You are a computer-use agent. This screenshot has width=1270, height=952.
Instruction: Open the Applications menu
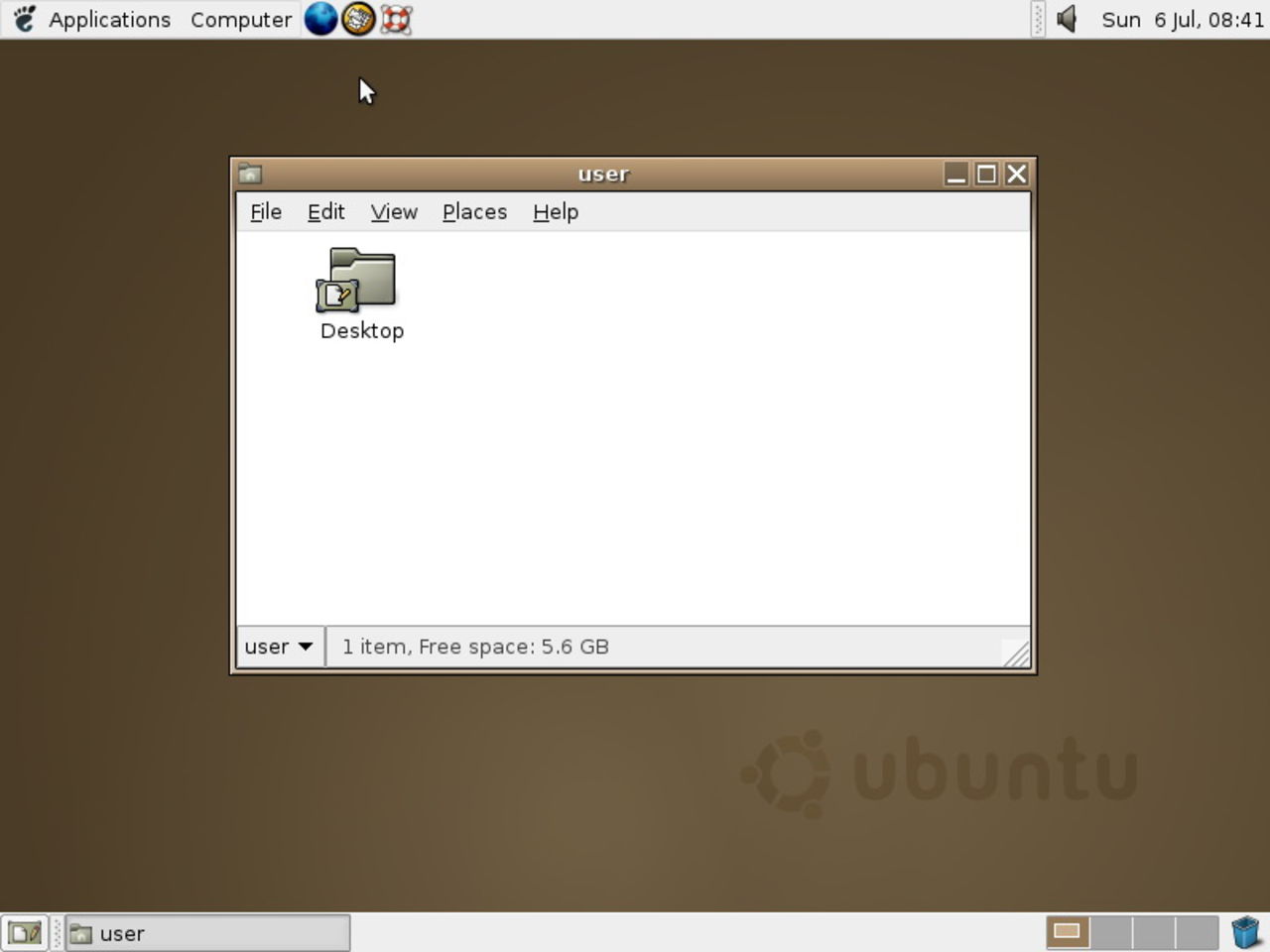[108, 19]
